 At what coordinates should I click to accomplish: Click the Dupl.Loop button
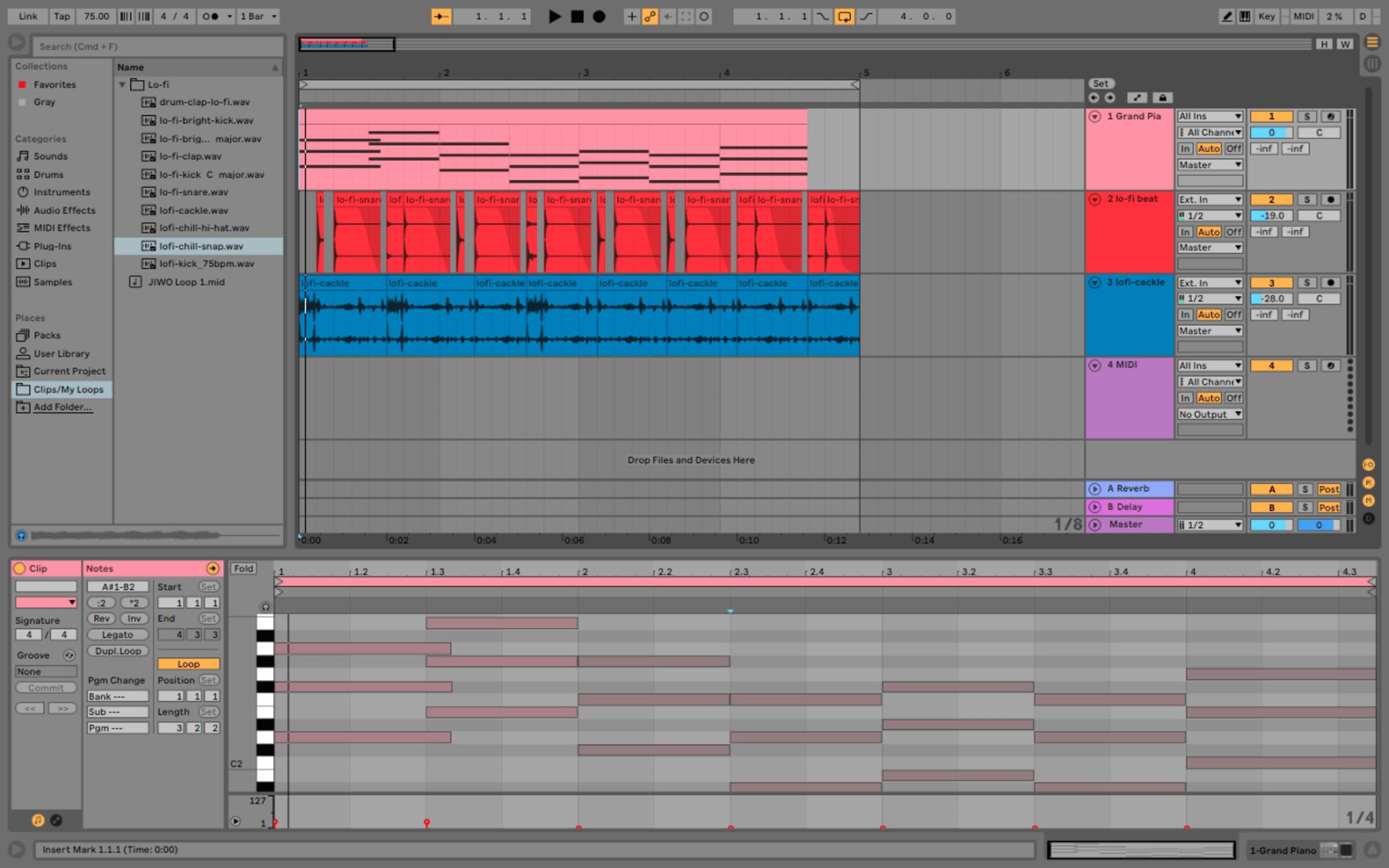point(117,651)
